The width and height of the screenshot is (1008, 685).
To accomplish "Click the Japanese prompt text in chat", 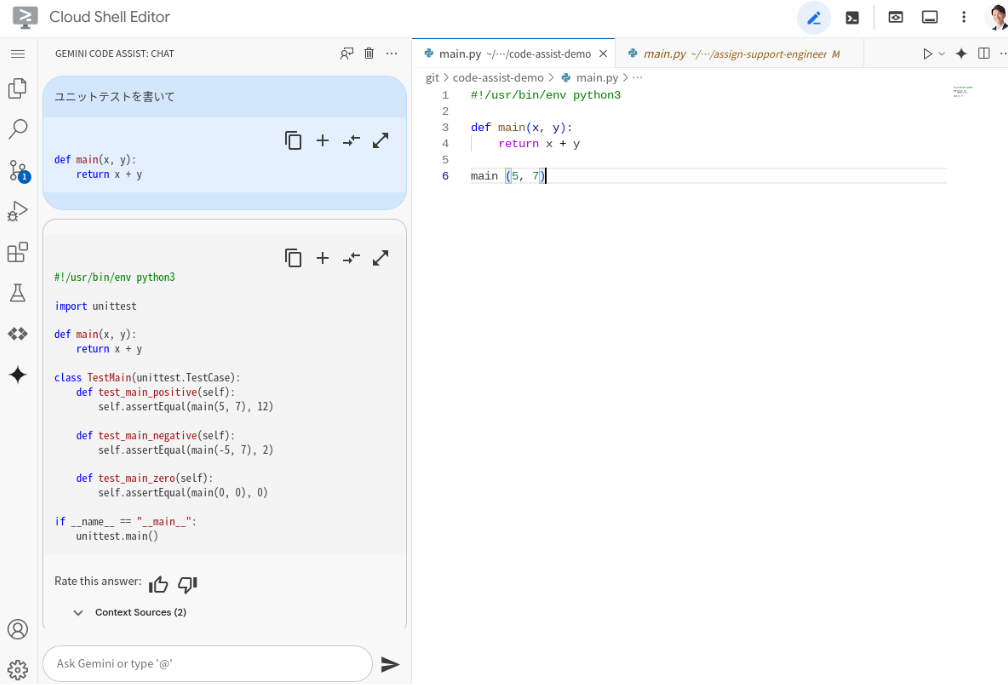I will [x=114, y=96].
